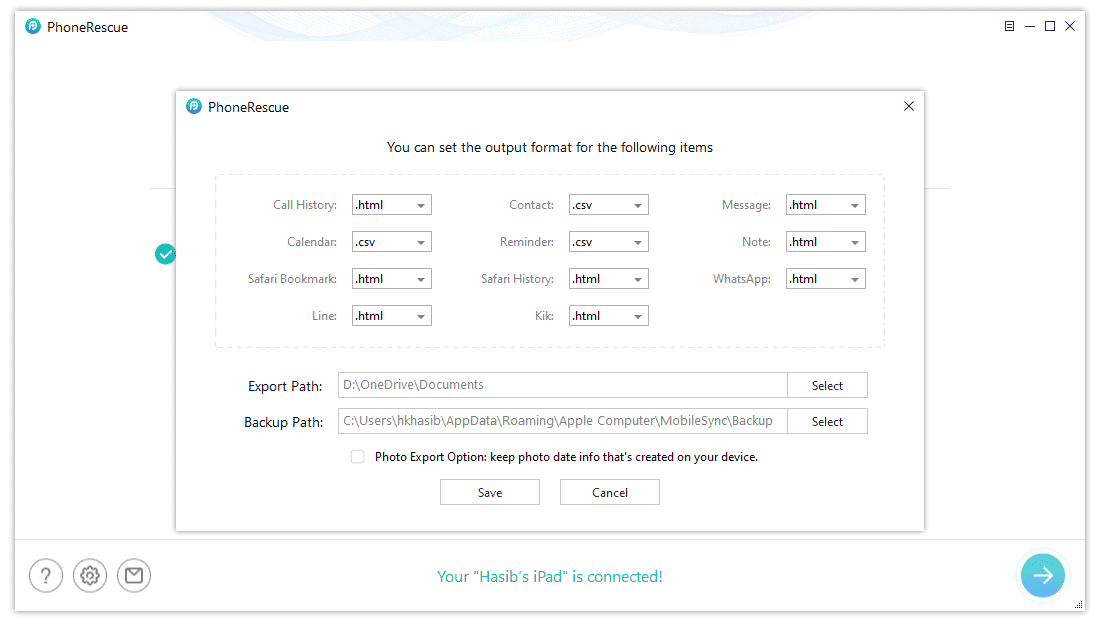Click the Export Path text field

(562, 385)
